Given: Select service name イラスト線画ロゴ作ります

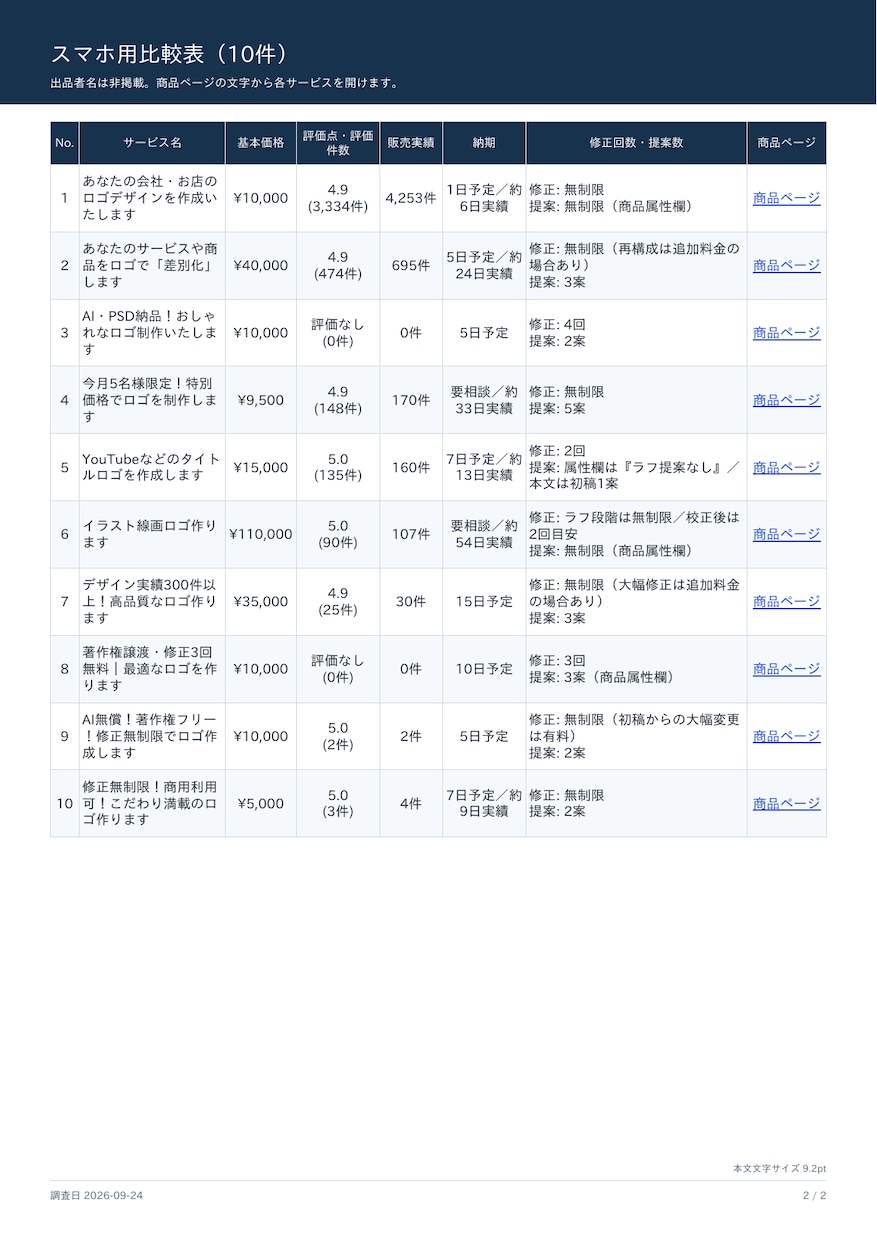Looking at the screenshot, I should [150, 534].
